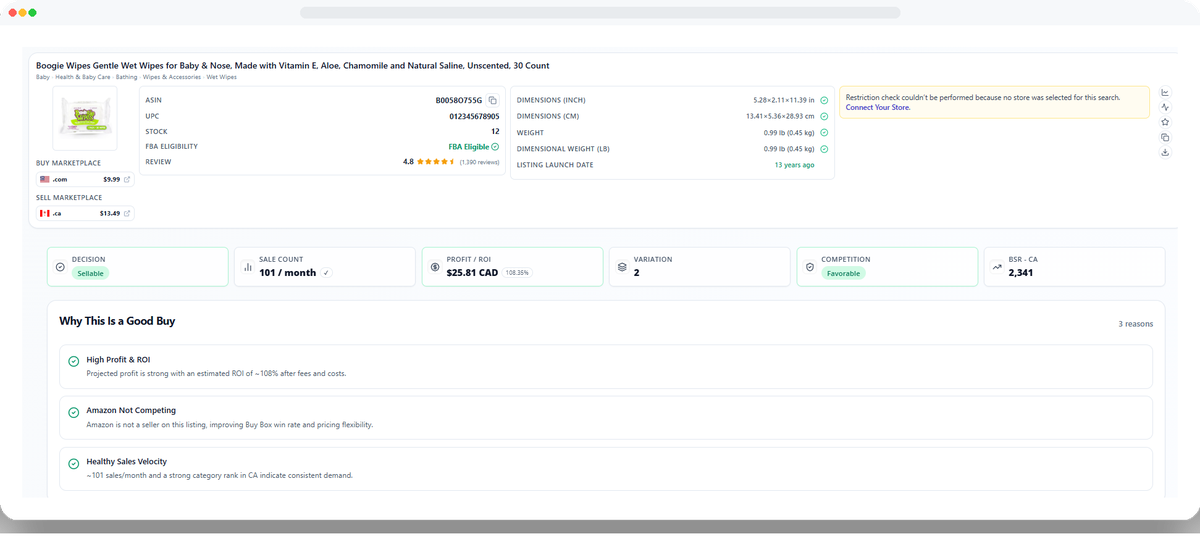
Task: Click check icon beside Dimensional Weight
Action: pyautogui.click(x=824, y=149)
